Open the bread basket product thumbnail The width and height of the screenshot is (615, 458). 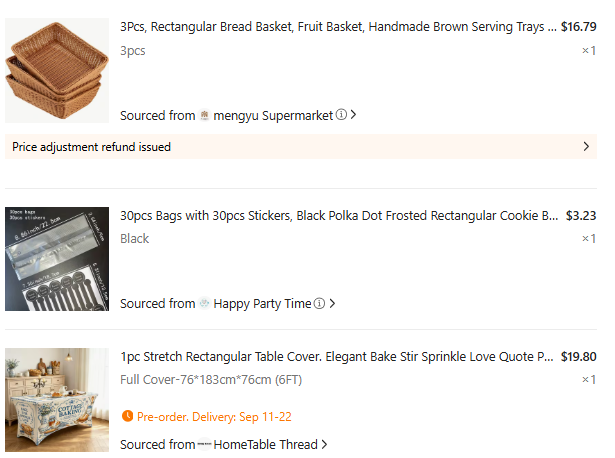tap(57, 71)
